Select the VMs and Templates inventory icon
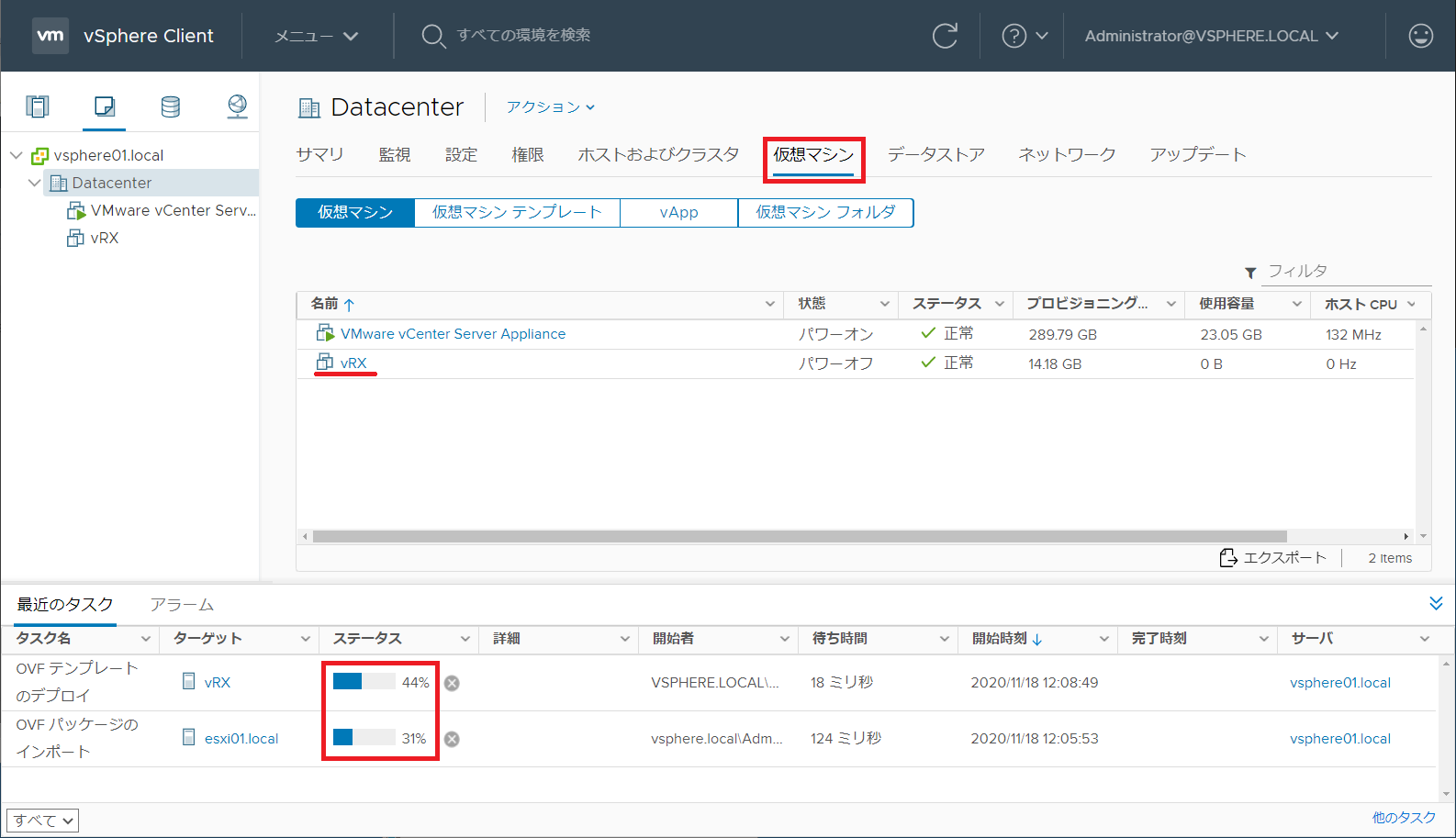The height and width of the screenshot is (838, 1456). click(105, 106)
